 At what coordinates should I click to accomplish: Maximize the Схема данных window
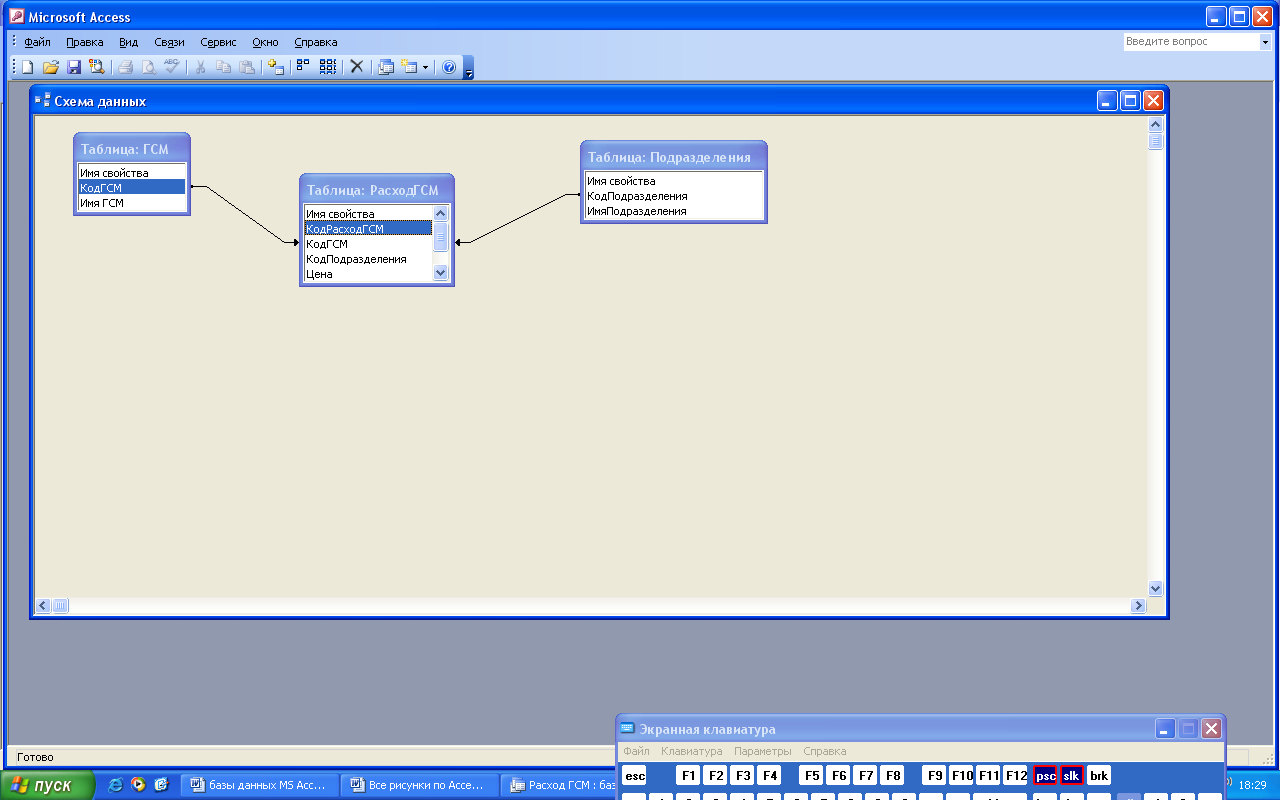click(1130, 101)
